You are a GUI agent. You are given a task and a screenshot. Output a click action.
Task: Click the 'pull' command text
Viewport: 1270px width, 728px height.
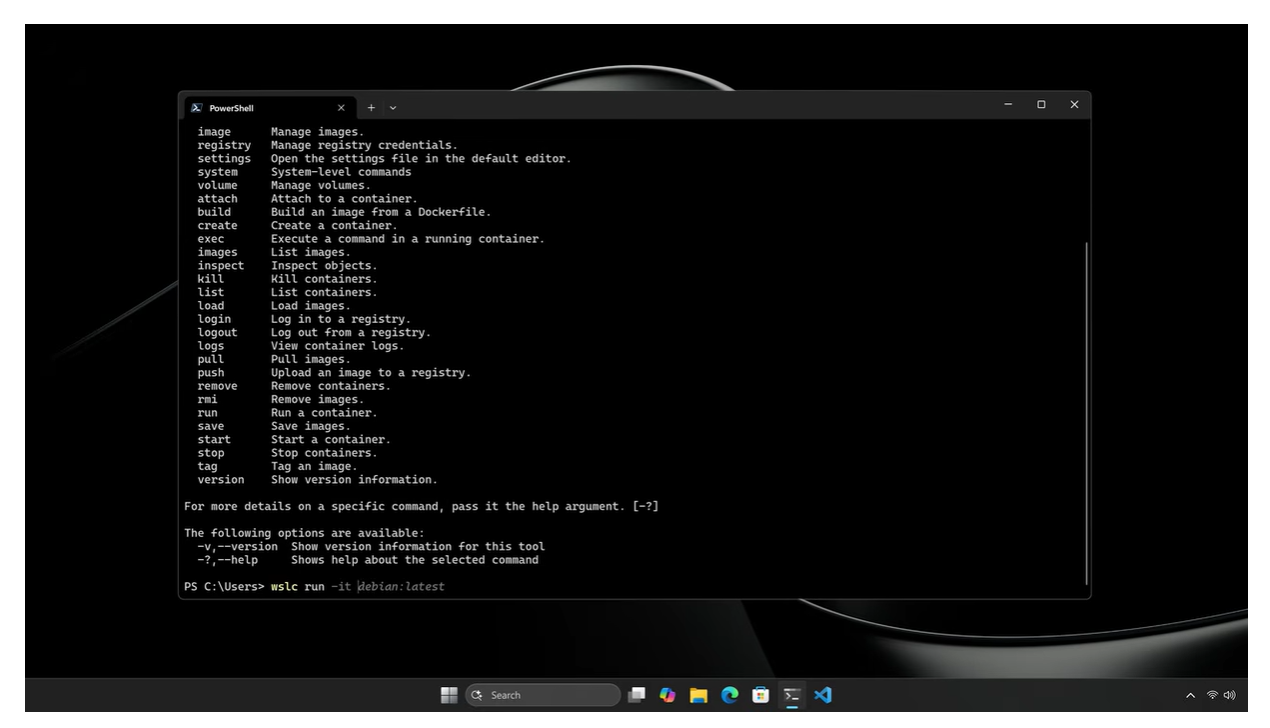211,359
